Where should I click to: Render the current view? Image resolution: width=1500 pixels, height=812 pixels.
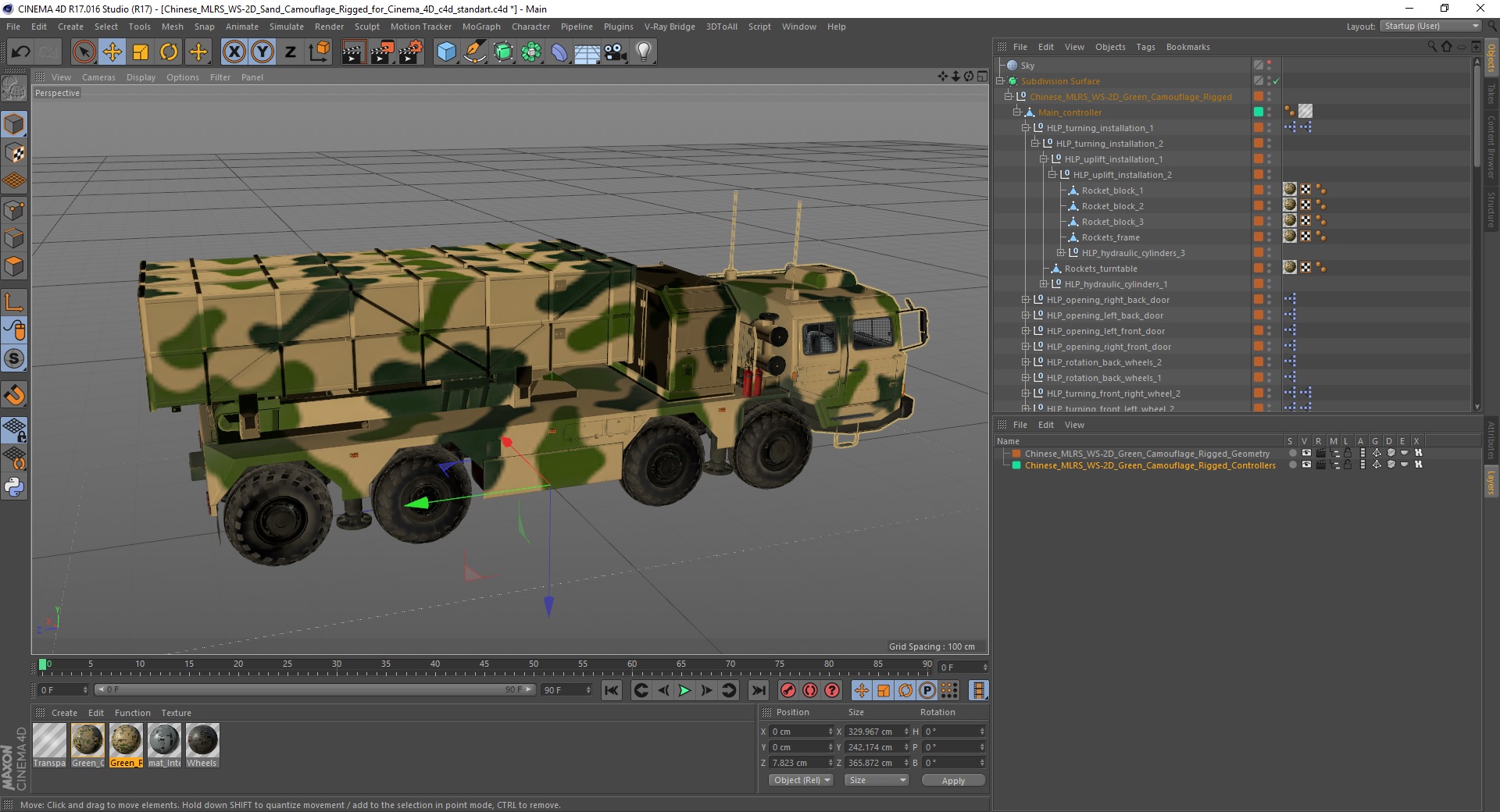coord(353,52)
